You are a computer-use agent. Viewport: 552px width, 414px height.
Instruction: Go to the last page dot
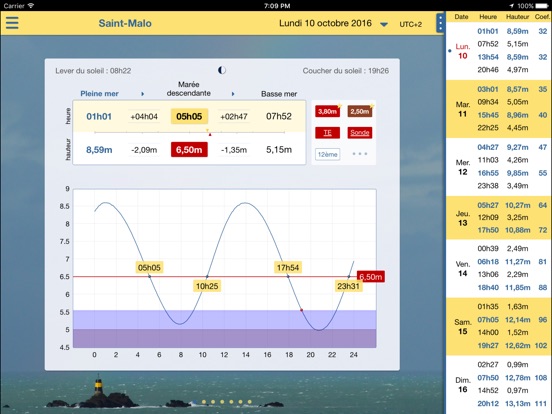[250, 402]
